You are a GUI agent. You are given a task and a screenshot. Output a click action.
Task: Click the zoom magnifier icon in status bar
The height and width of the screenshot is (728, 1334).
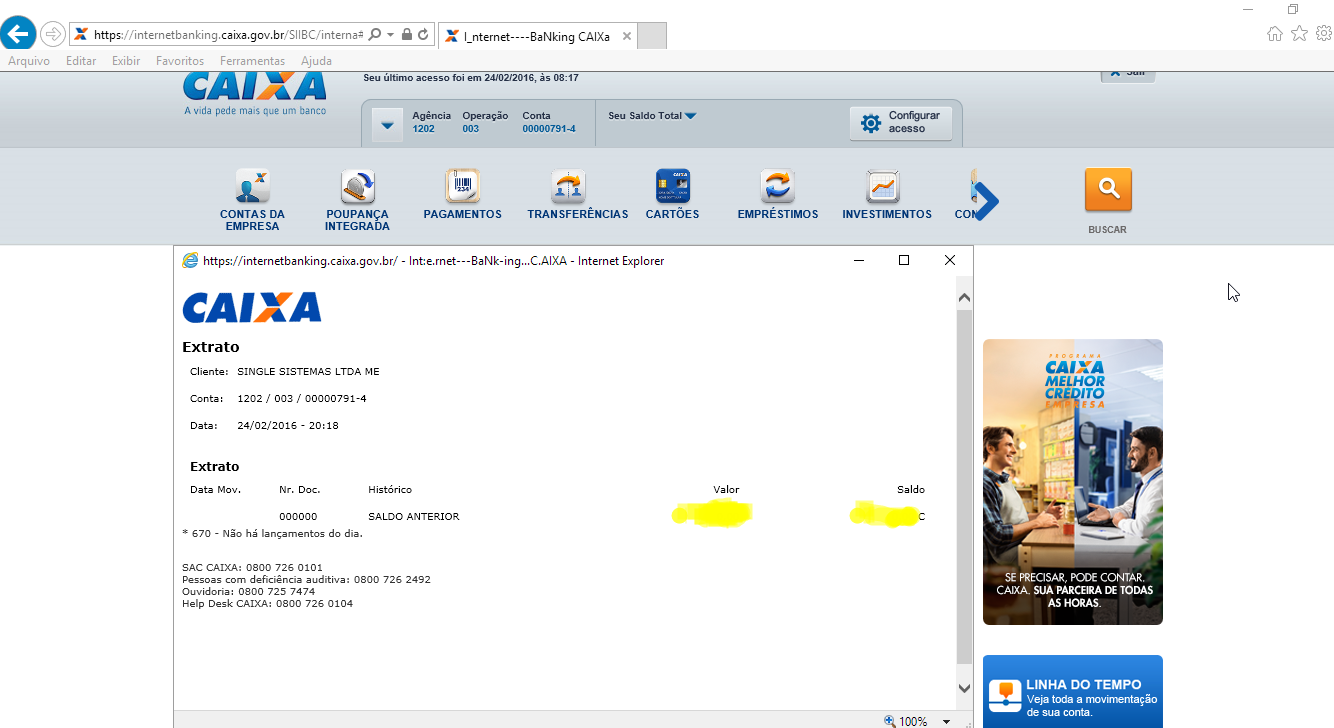[889, 721]
